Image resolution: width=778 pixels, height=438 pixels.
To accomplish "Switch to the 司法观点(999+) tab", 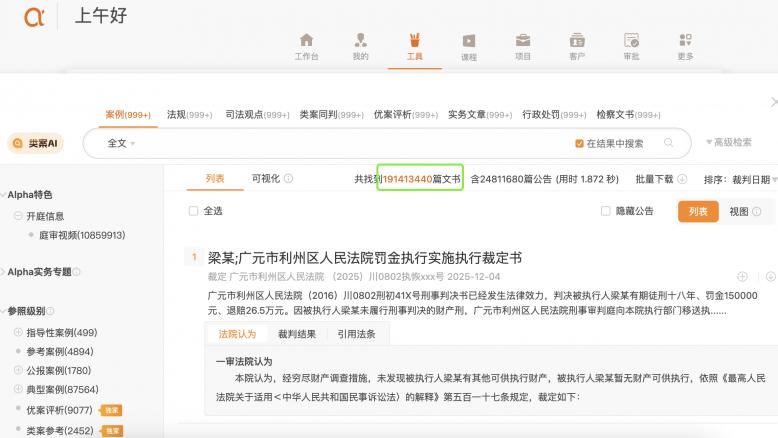I will pos(257,115).
